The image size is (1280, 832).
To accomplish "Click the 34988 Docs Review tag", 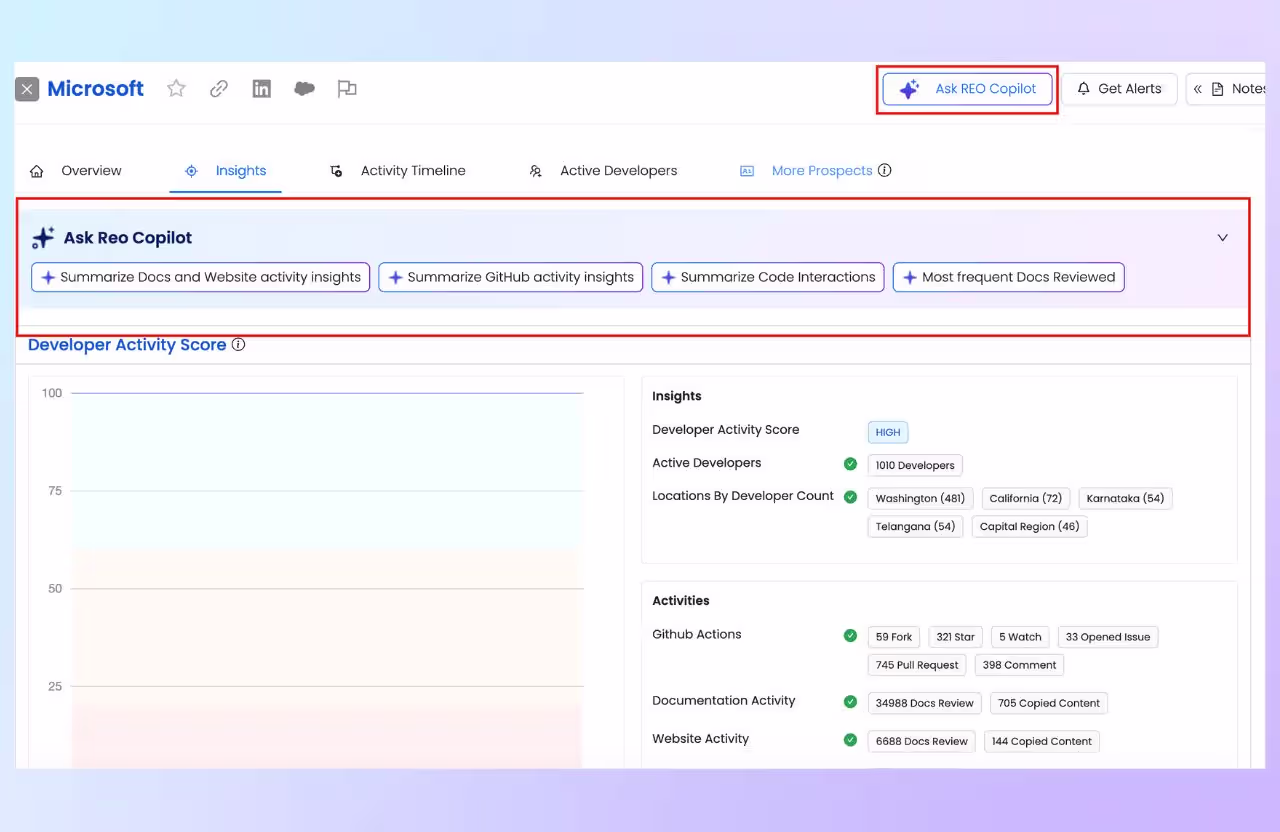I will click(925, 703).
